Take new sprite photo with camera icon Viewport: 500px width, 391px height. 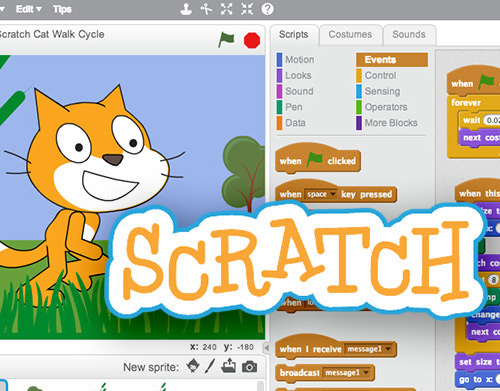[x=249, y=367]
